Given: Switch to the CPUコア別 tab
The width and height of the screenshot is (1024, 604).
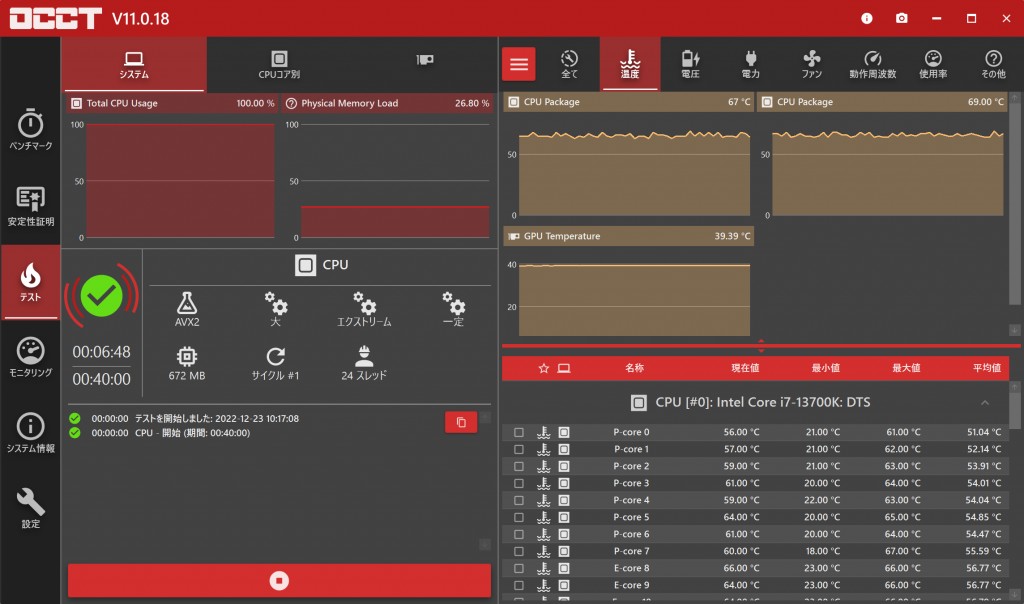Looking at the screenshot, I should click(x=279, y=64).
